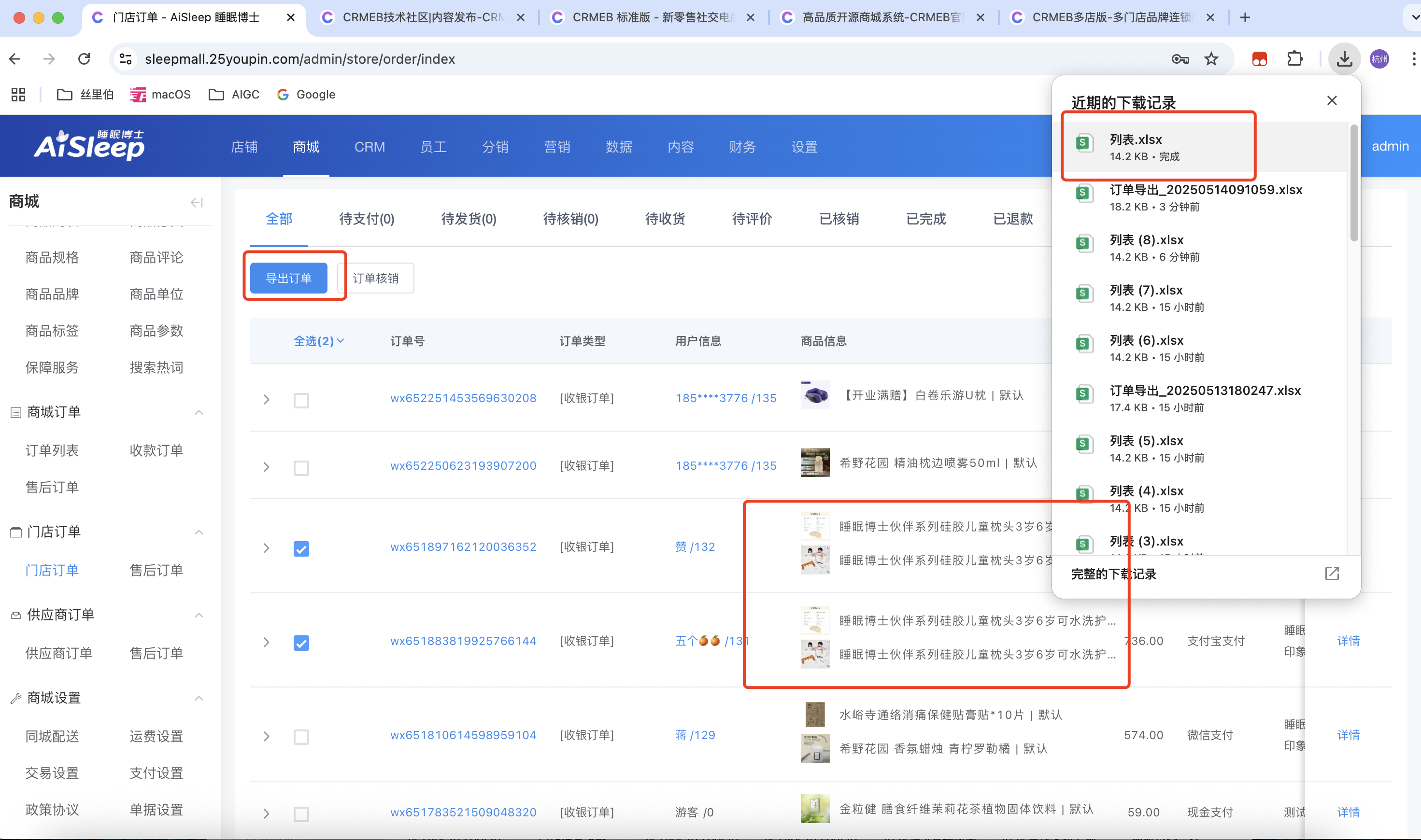Open the 全选(2) selection dropdown
1421x840 pixels.
319,341
